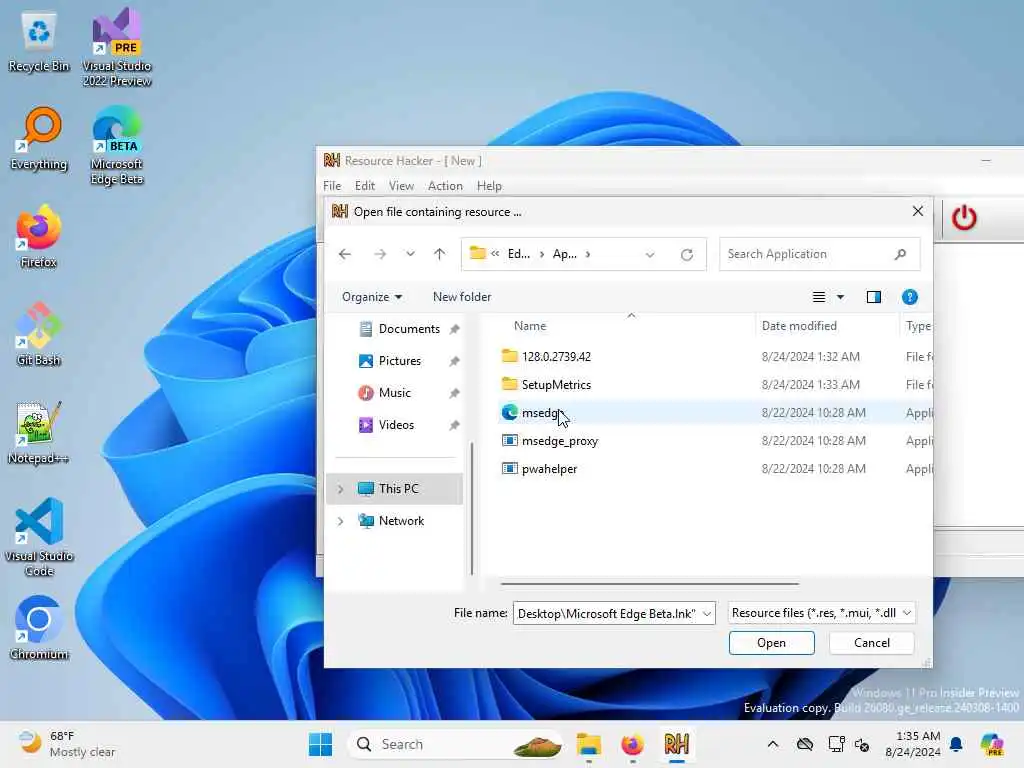The height and width of the screenshot is (768, 1024).
Task: Click the horizontal scrollbar of file list
Action: coord(649,584)
